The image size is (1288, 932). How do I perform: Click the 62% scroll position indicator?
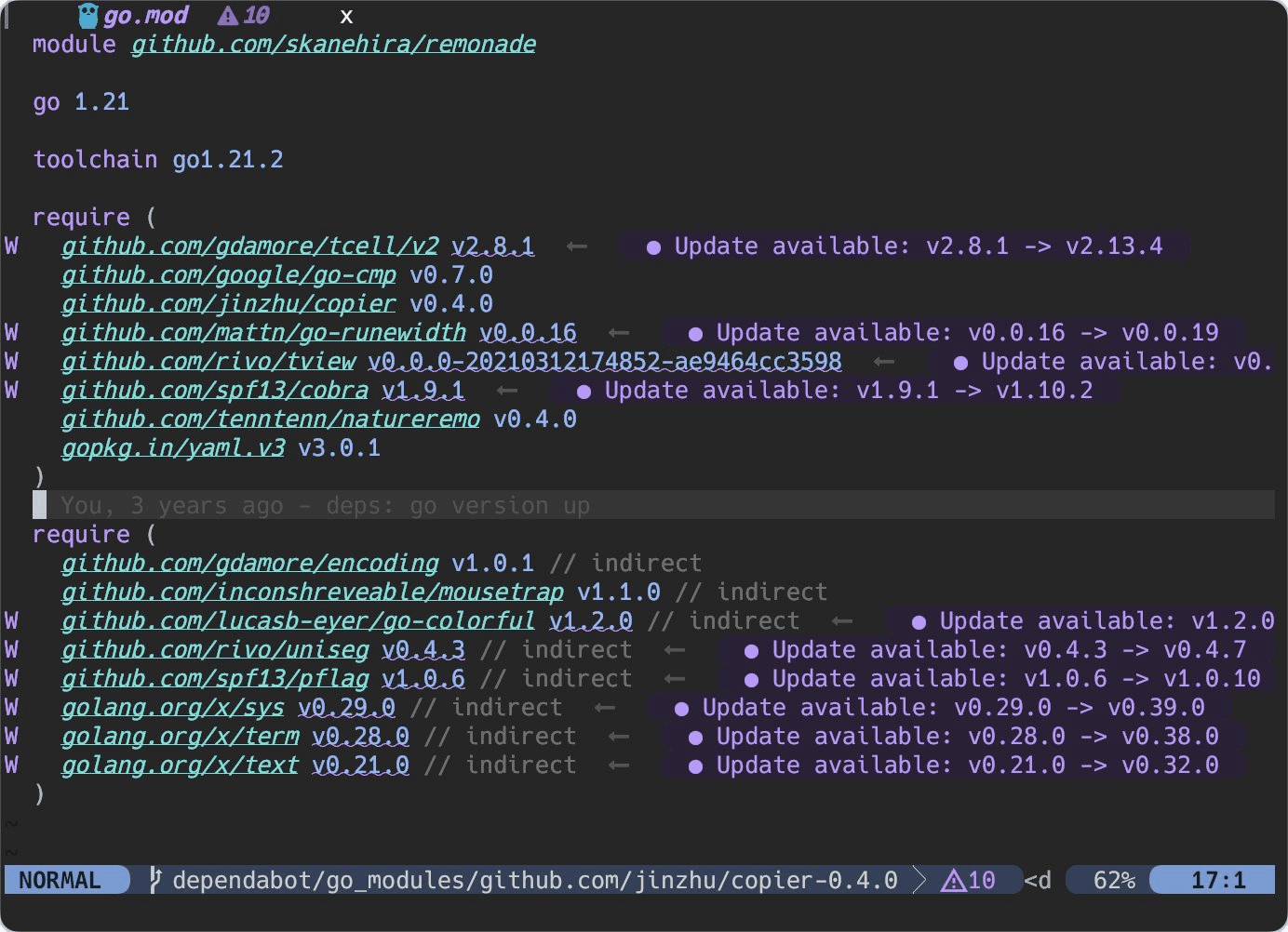point(1113,880)
